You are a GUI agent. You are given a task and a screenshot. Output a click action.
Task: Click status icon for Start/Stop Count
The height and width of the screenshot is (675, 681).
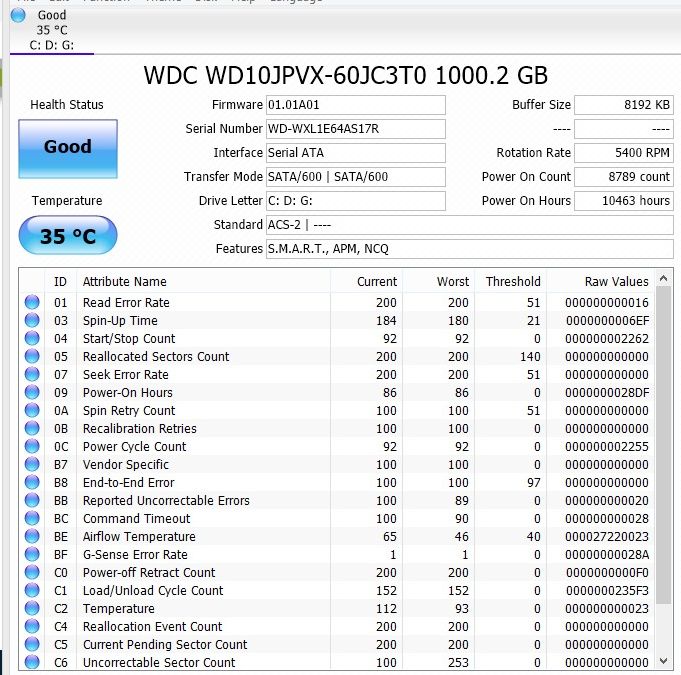pyautogui.click(x=32, y=338)
